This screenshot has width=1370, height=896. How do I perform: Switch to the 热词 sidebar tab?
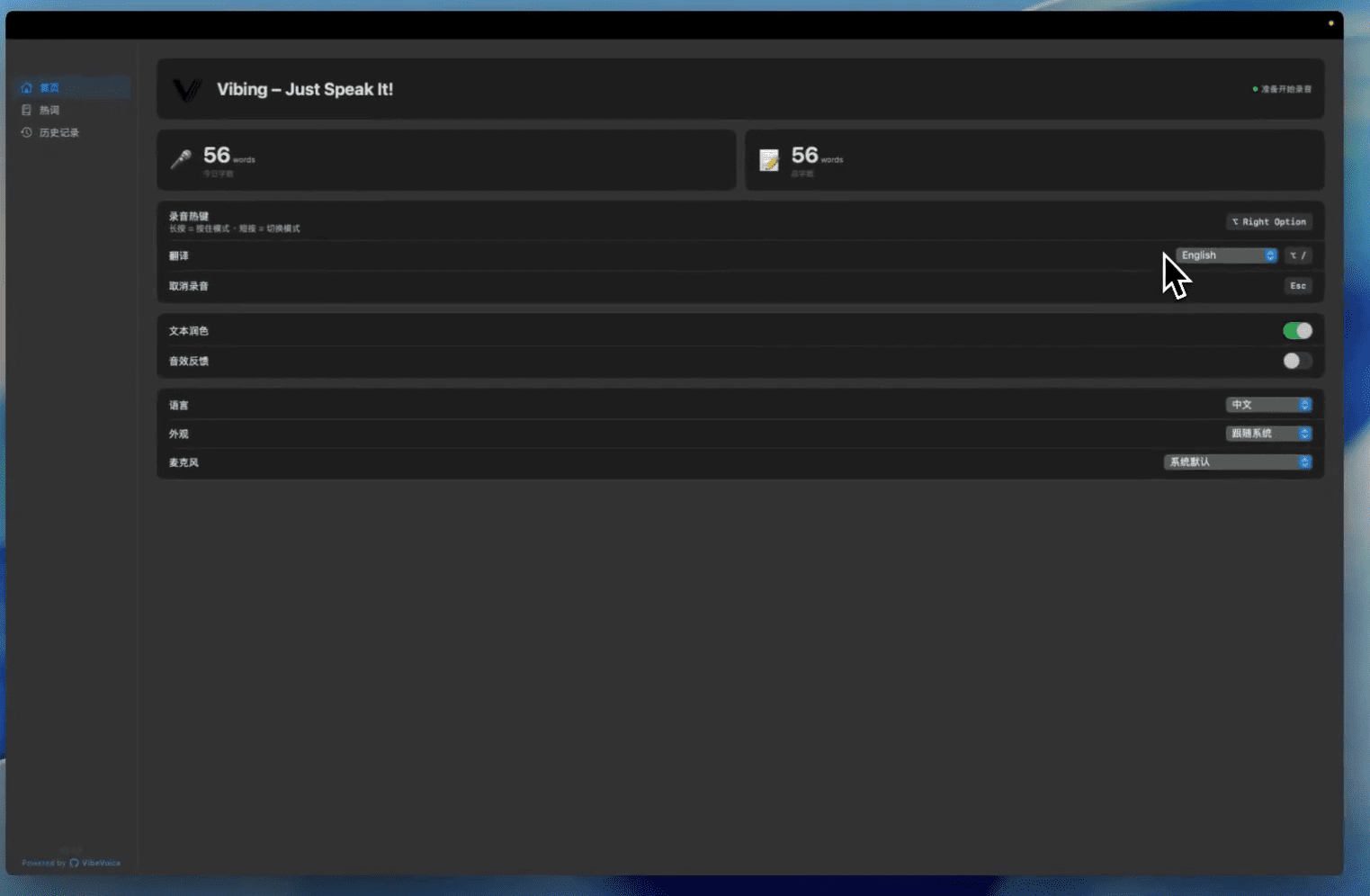tap(49, 111)
